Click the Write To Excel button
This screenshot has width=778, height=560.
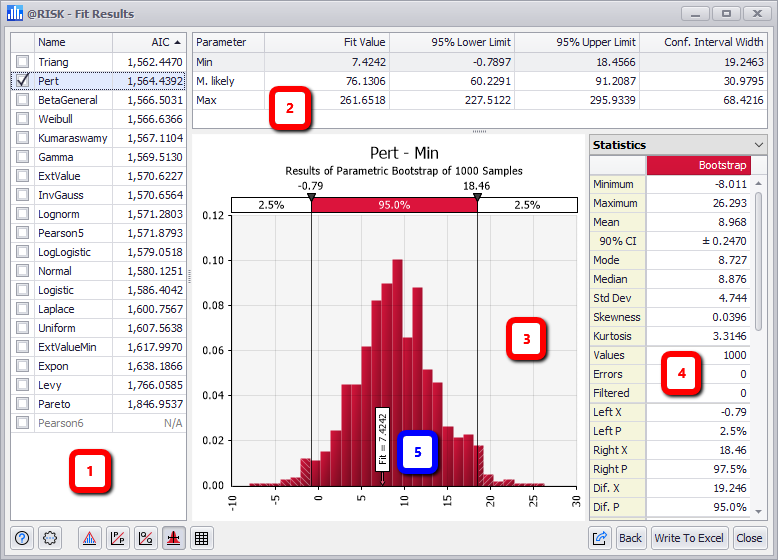coord(688,538)
